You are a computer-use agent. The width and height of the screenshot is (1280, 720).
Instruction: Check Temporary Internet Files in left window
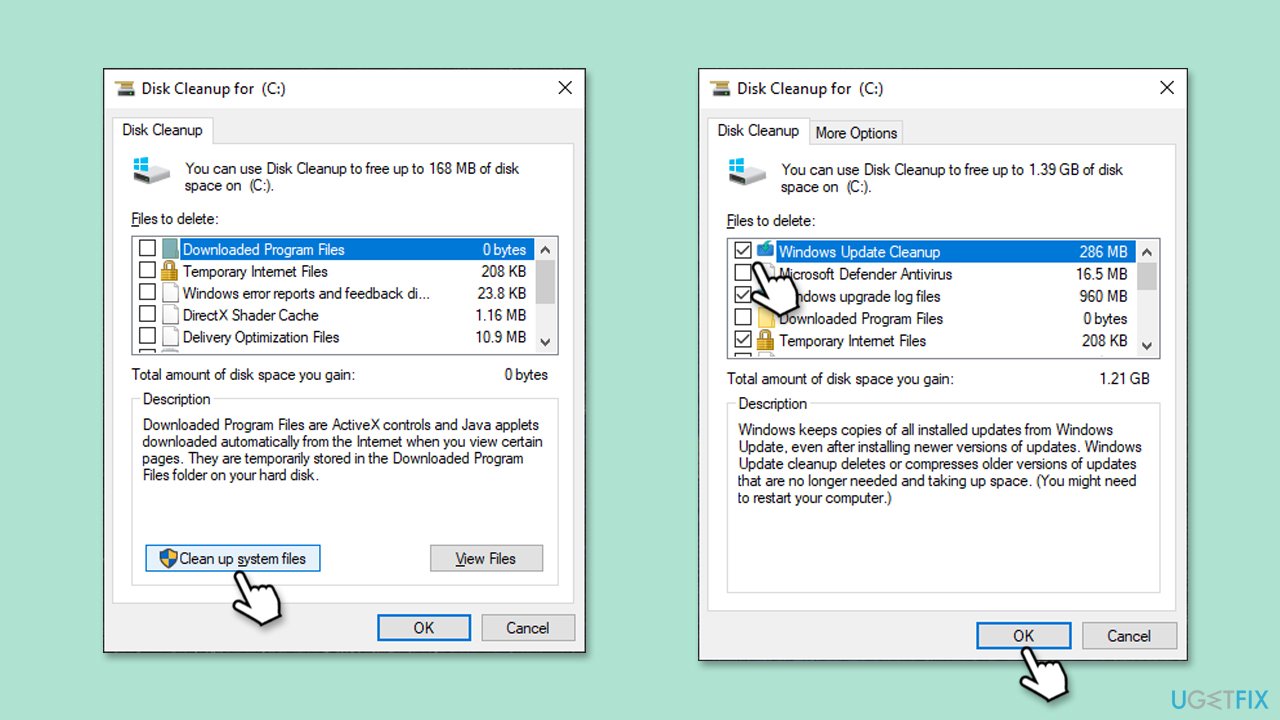click(x=147, y=271)
